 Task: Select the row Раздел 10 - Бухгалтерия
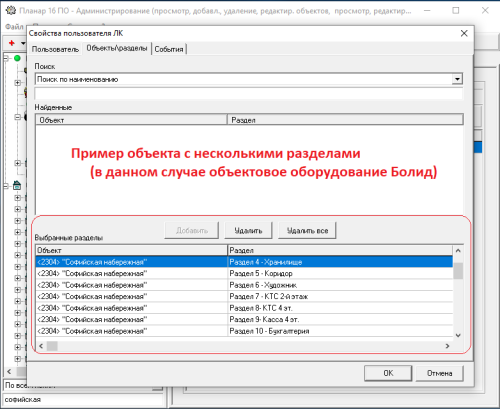[244, 331]
